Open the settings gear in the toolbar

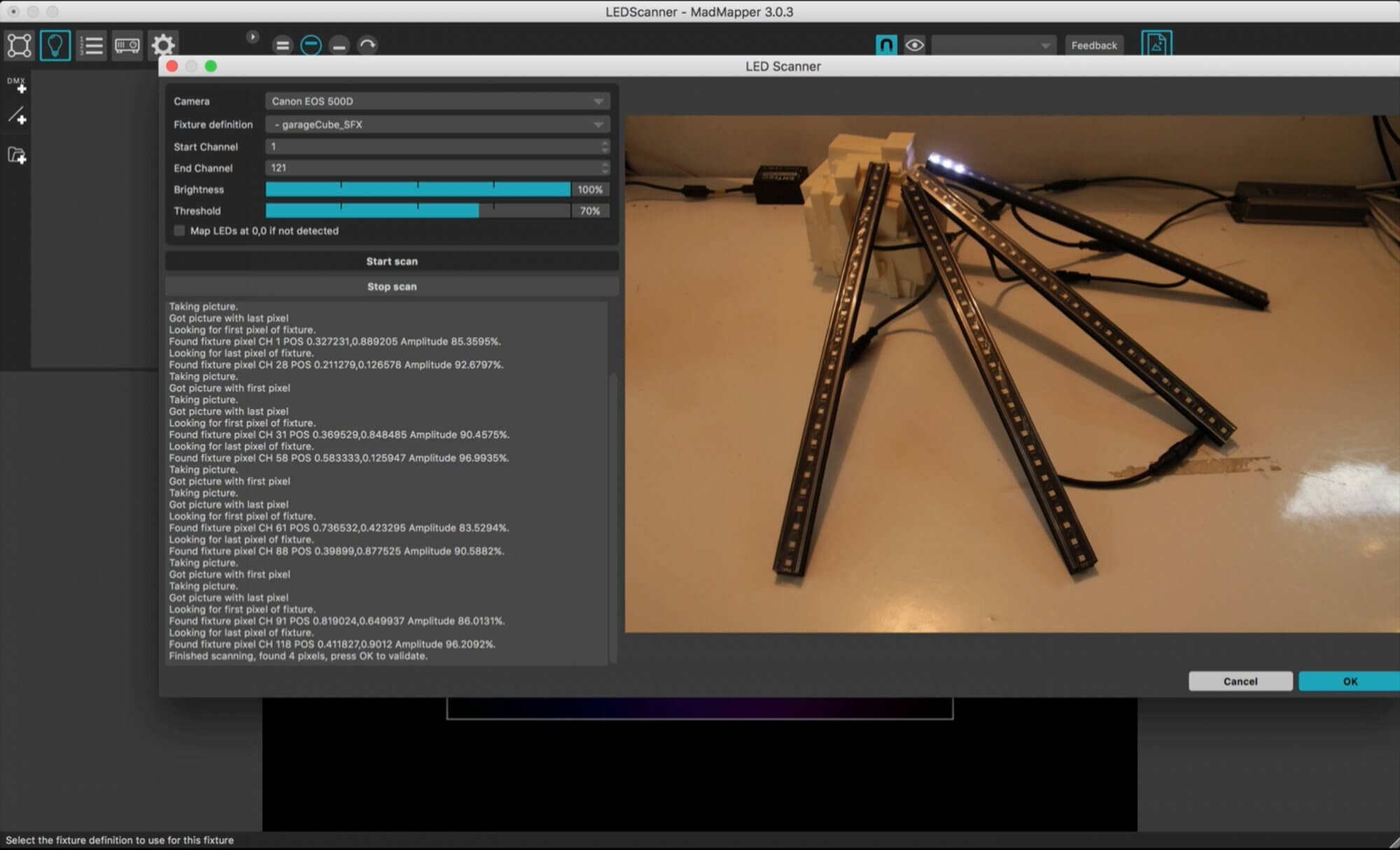[162, 46]
